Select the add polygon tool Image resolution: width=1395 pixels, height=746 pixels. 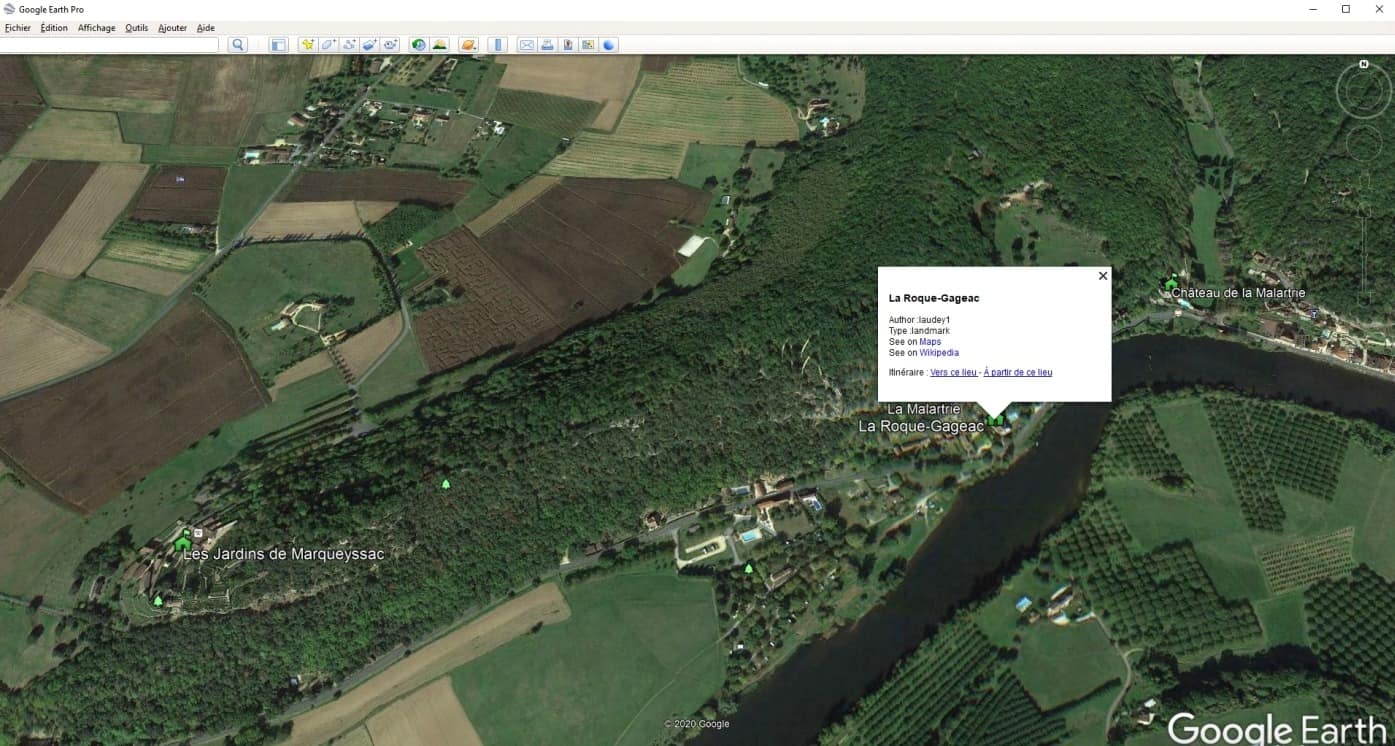(328, 45)
